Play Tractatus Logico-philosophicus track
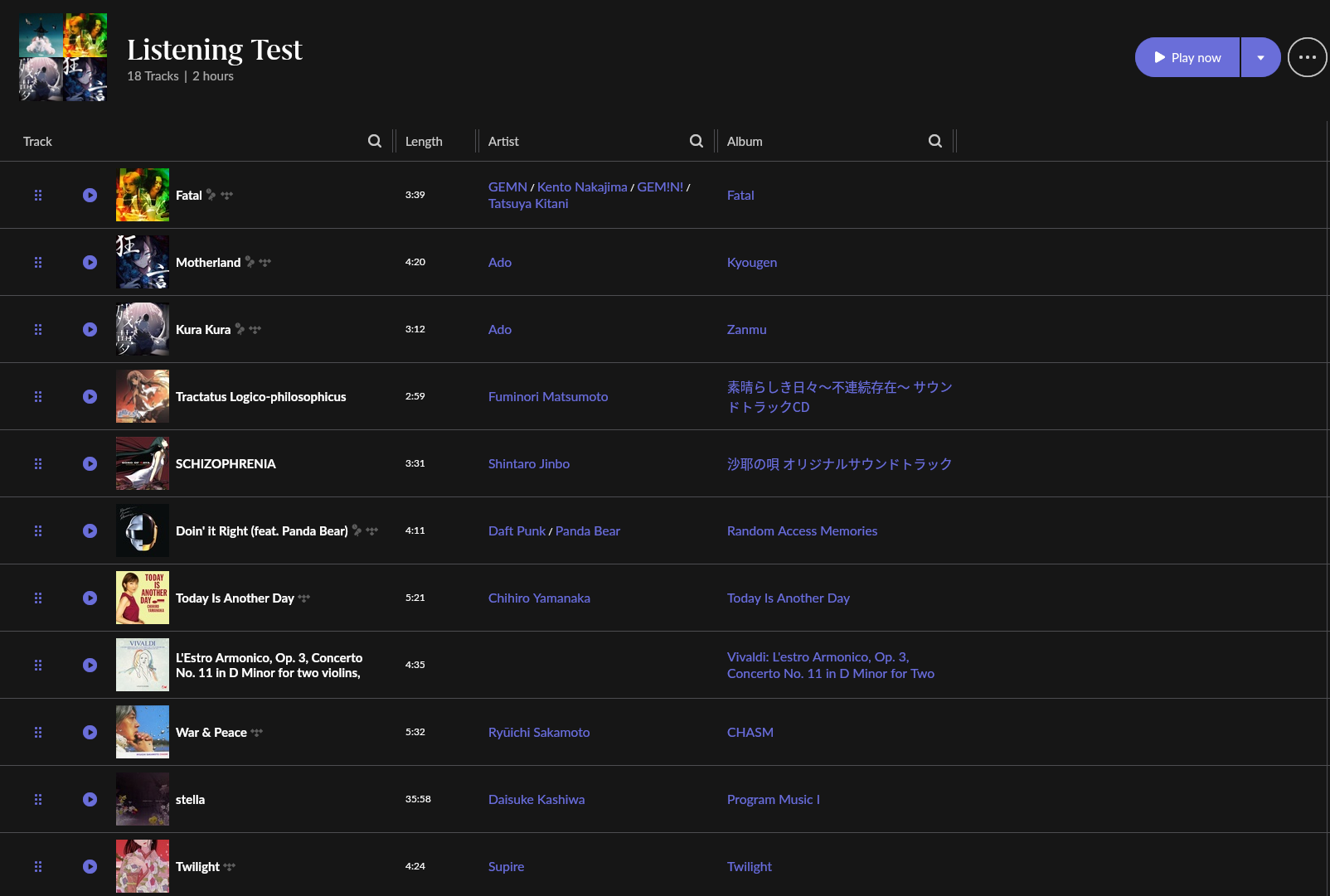Screen dimensions: 1330x896 tap(90, 397)
